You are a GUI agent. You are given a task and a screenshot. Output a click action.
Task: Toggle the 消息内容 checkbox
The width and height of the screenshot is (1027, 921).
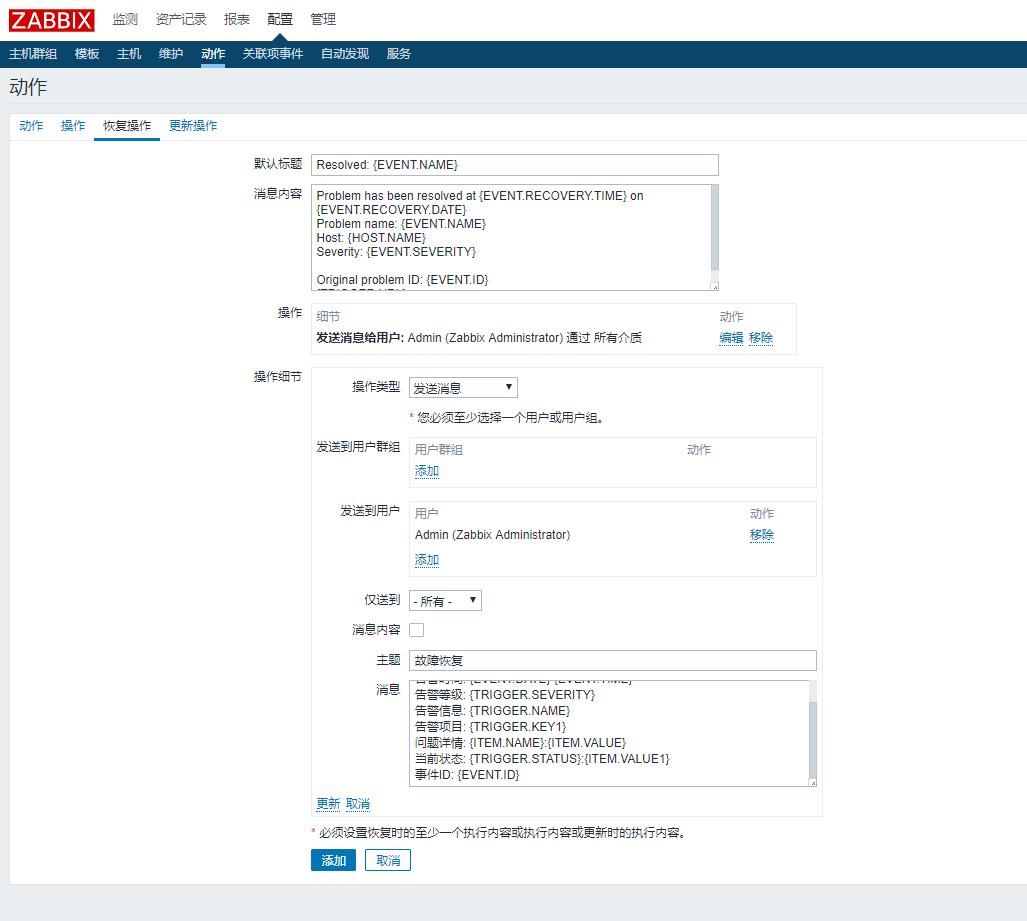pyautogui.click(x=417, y=630)
